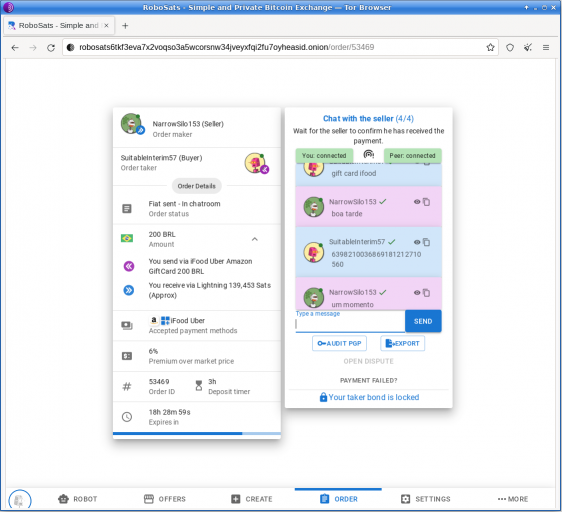Send the chat message
The width and height of the screenshot is (562, 512).
point(423,321)
